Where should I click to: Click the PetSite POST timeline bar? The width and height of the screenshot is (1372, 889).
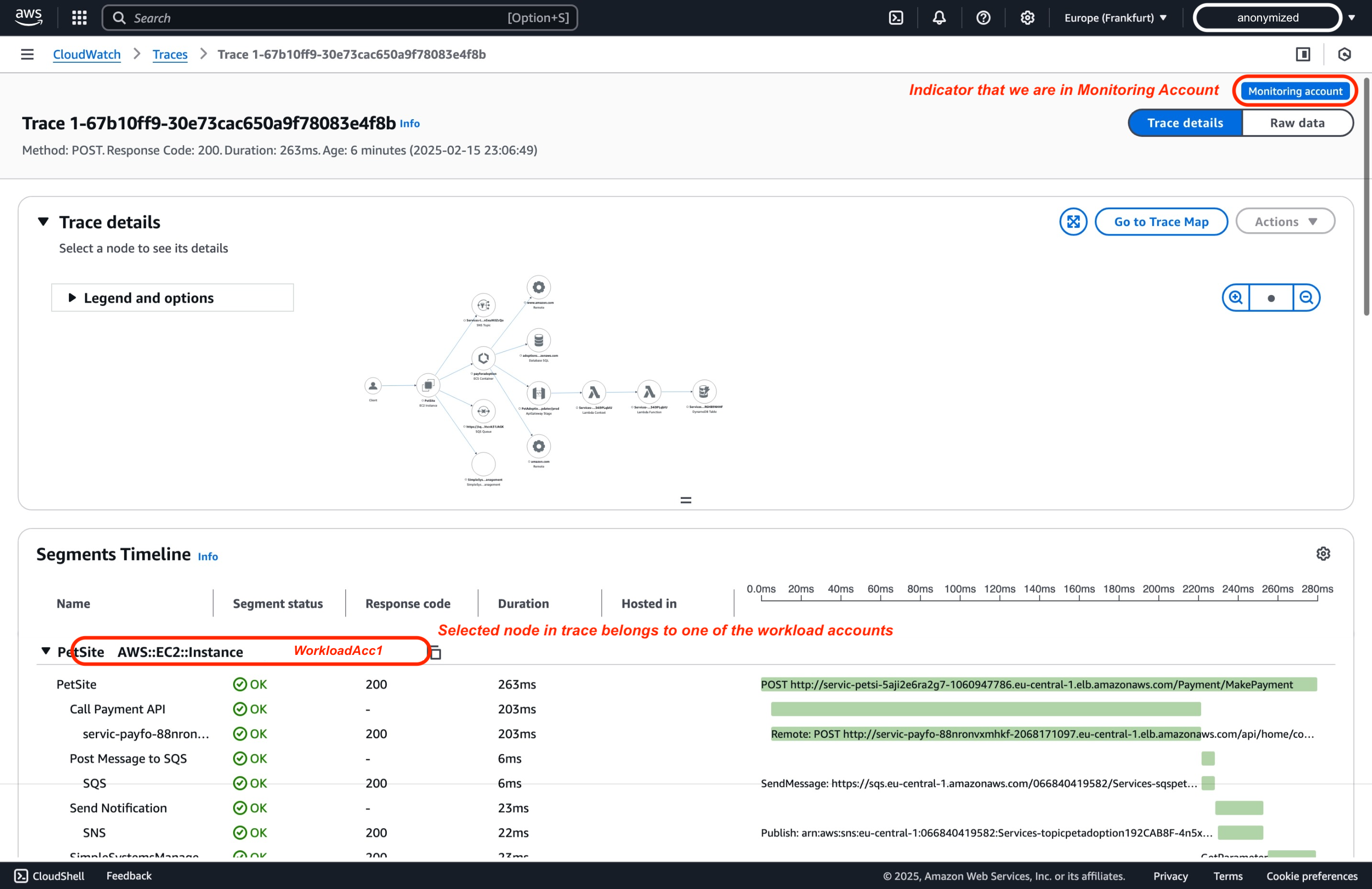[x=1038, y=684]
